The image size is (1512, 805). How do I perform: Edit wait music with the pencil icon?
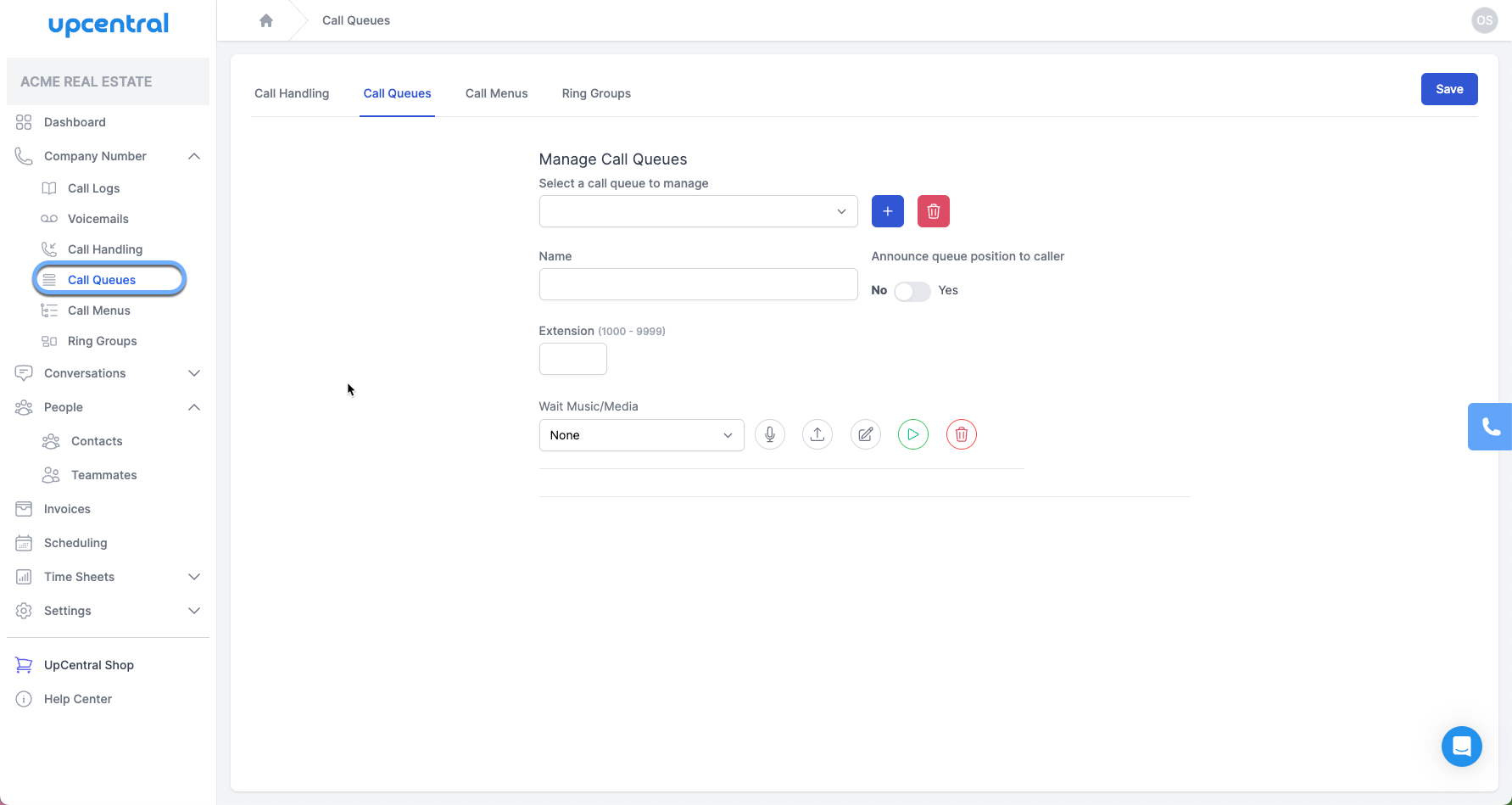pos(865,434)
